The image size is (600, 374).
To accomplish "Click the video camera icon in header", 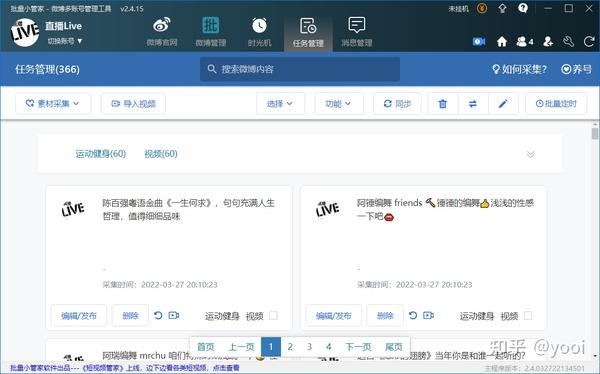I will pyautogui.click(x=479, y=41).
